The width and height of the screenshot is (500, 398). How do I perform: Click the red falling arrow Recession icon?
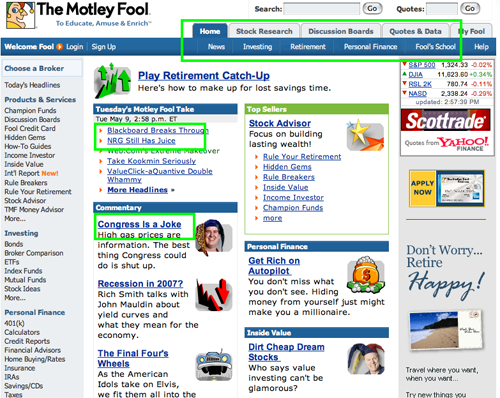click(x=213, y=295)
